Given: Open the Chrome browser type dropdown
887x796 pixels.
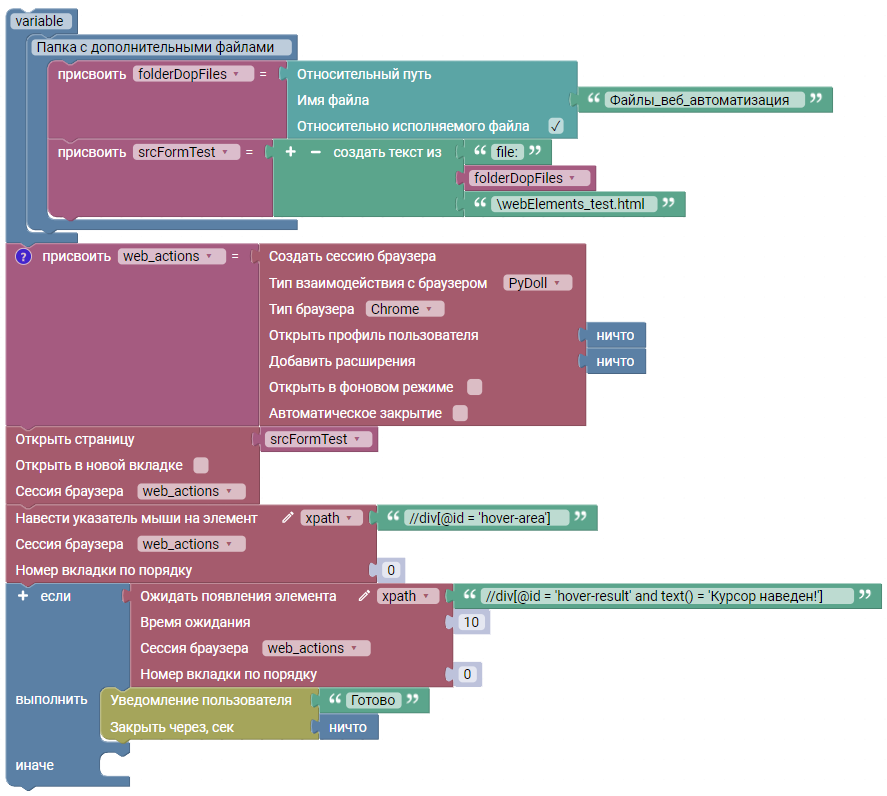Looking at the screenshot, I should (x=405, y=309).
